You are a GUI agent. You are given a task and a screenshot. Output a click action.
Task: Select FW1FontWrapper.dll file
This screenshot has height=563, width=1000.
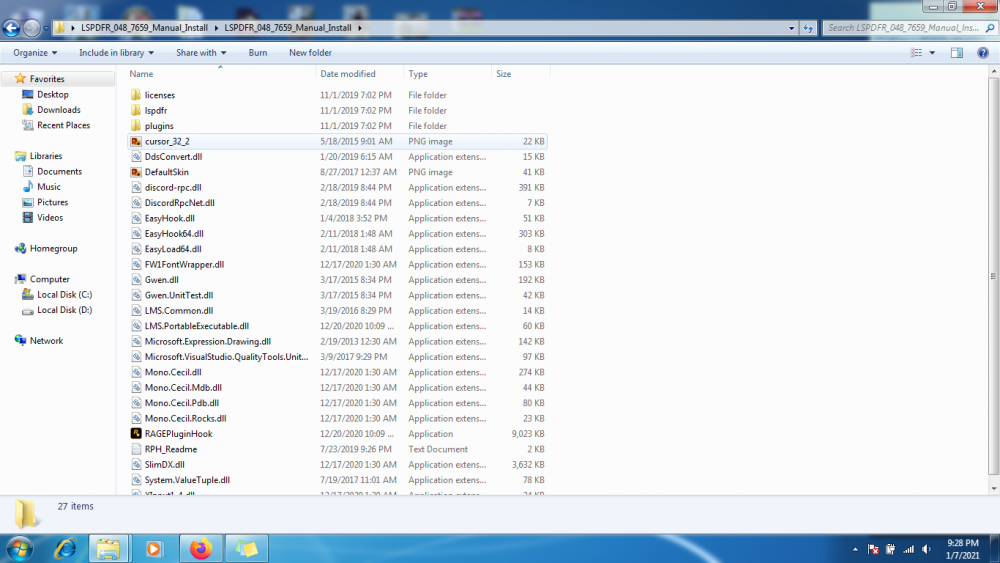[x=184, y=265]
